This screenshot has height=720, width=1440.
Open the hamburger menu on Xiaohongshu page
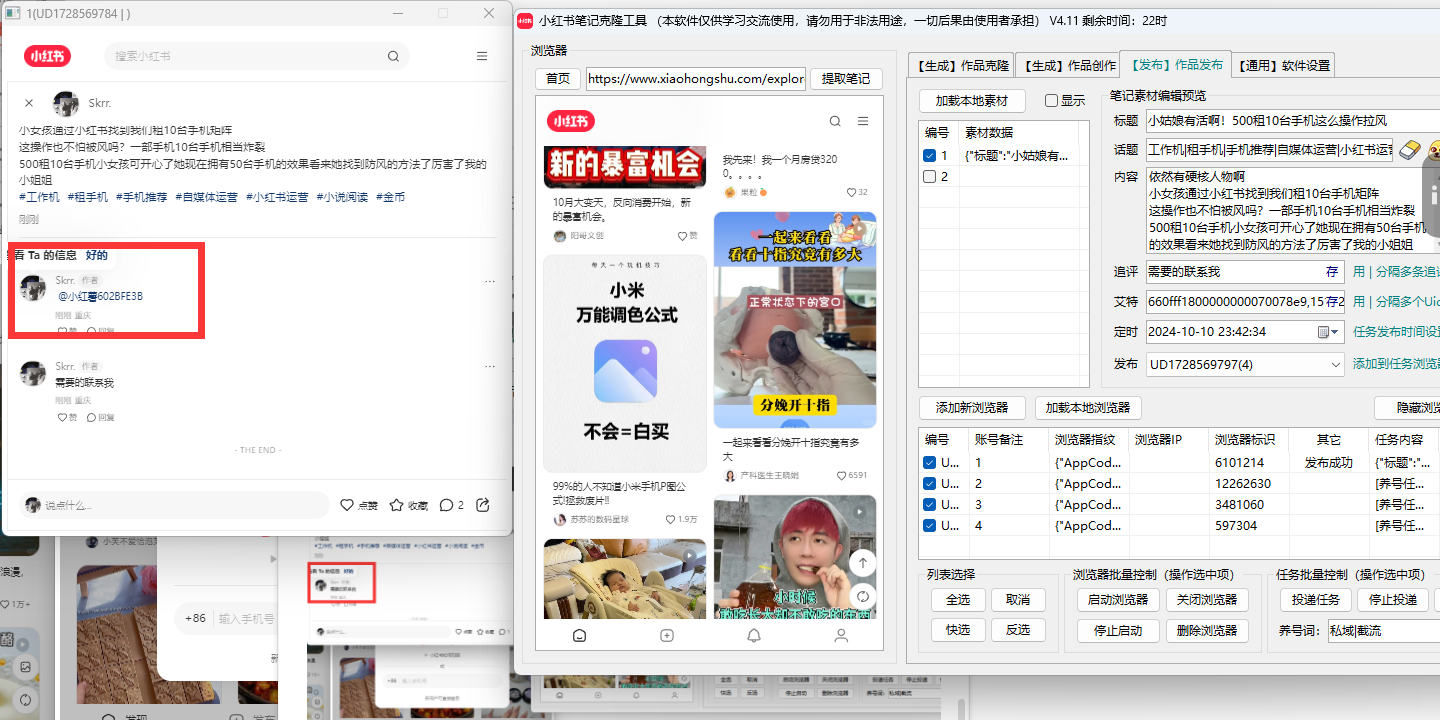[x=862, y=120]
